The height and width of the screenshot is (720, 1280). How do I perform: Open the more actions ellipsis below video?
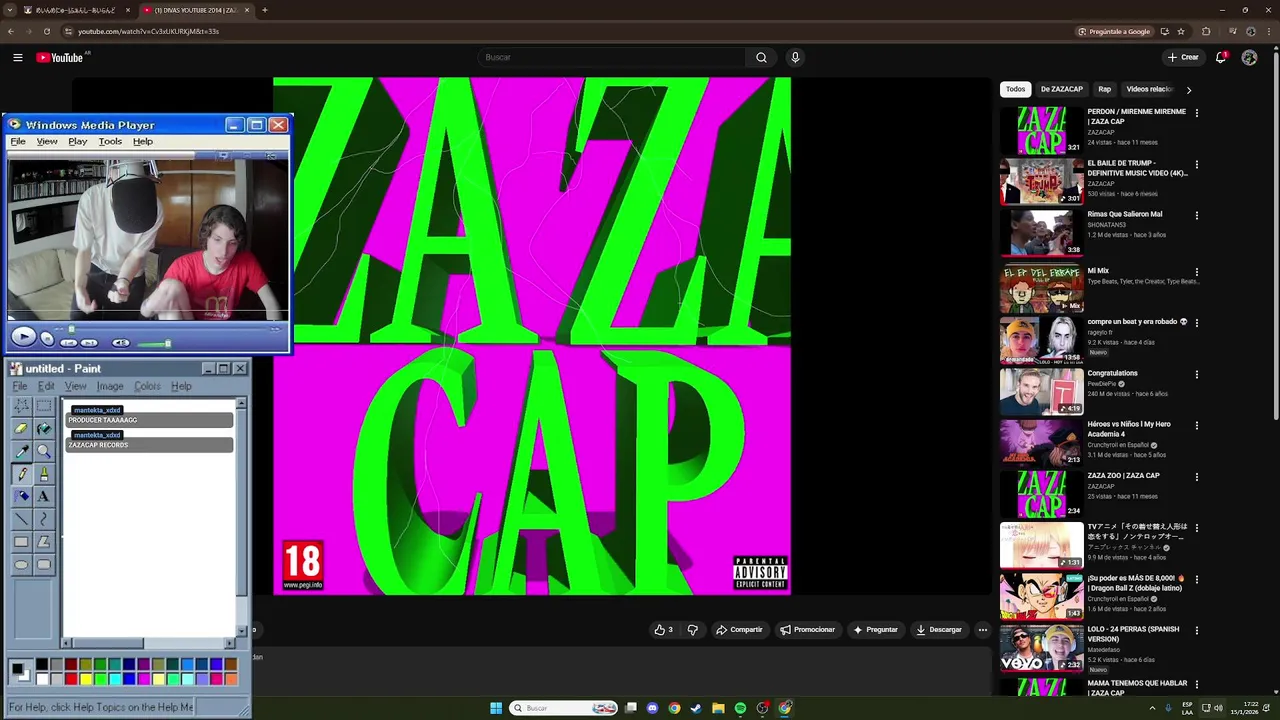[x=983, y=630]
